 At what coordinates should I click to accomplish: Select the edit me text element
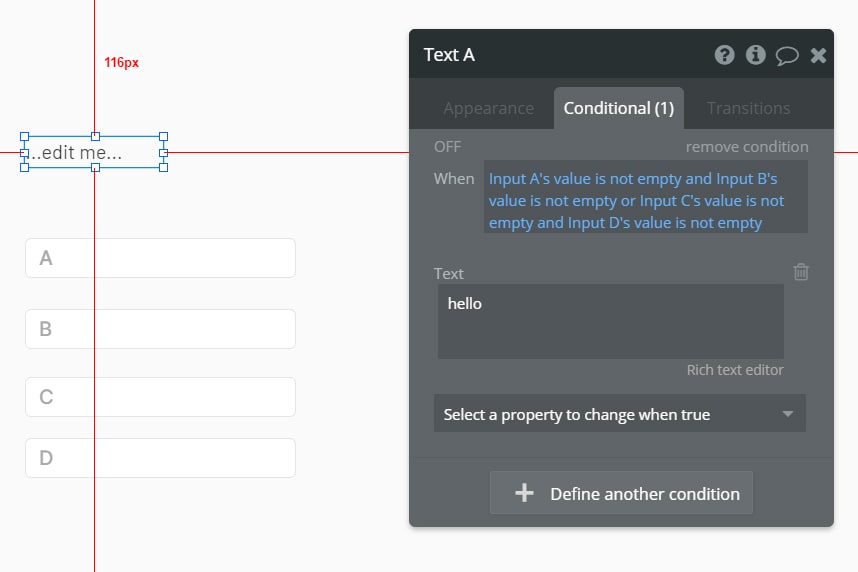(94, 152)
